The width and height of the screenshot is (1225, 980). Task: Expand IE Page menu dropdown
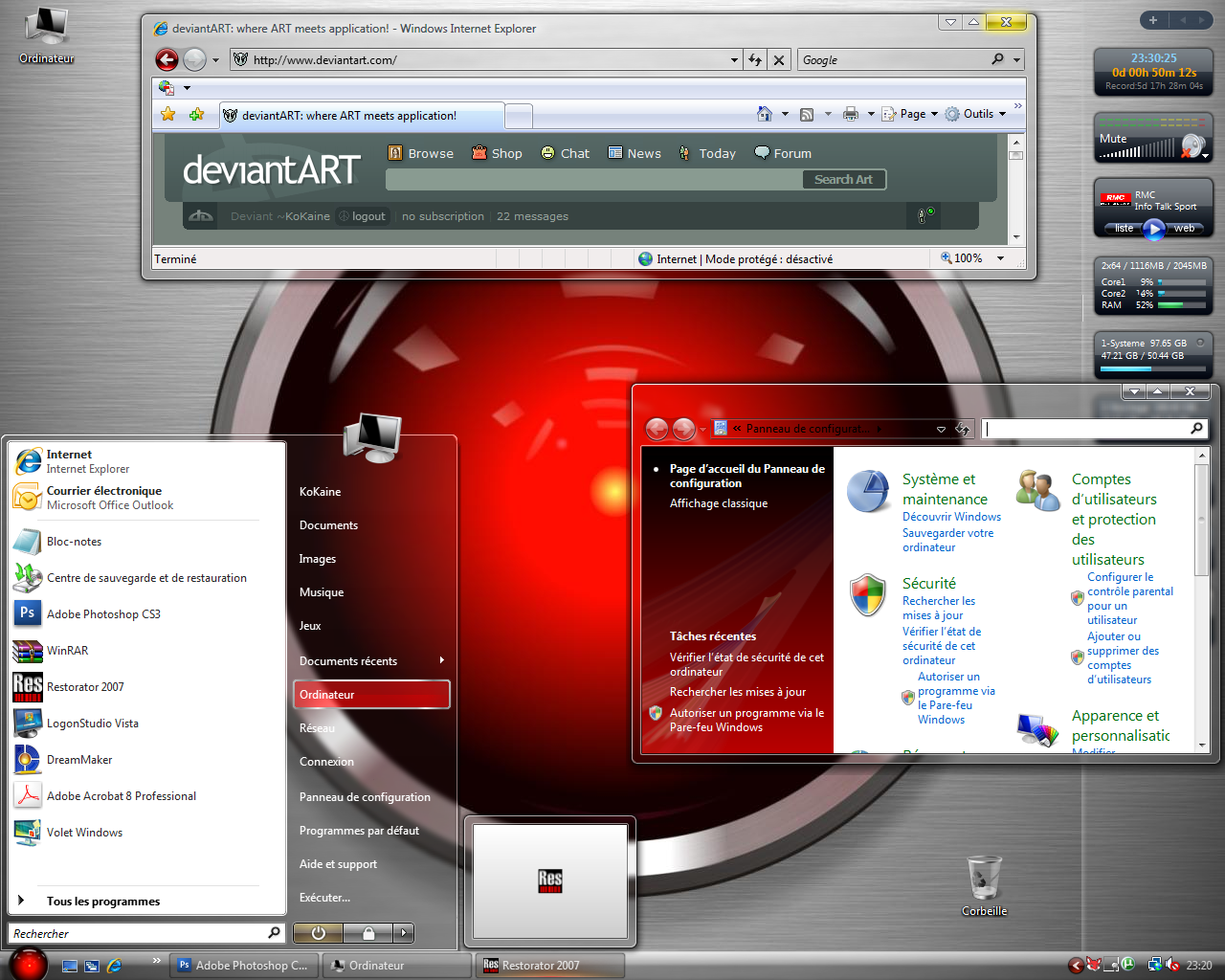(934, 114)
